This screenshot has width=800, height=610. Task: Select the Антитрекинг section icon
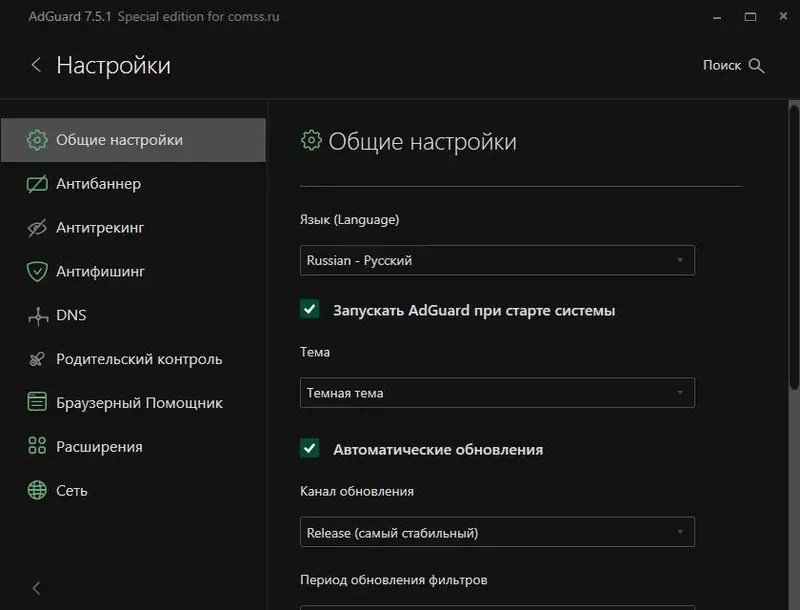(x=37, y=228)
